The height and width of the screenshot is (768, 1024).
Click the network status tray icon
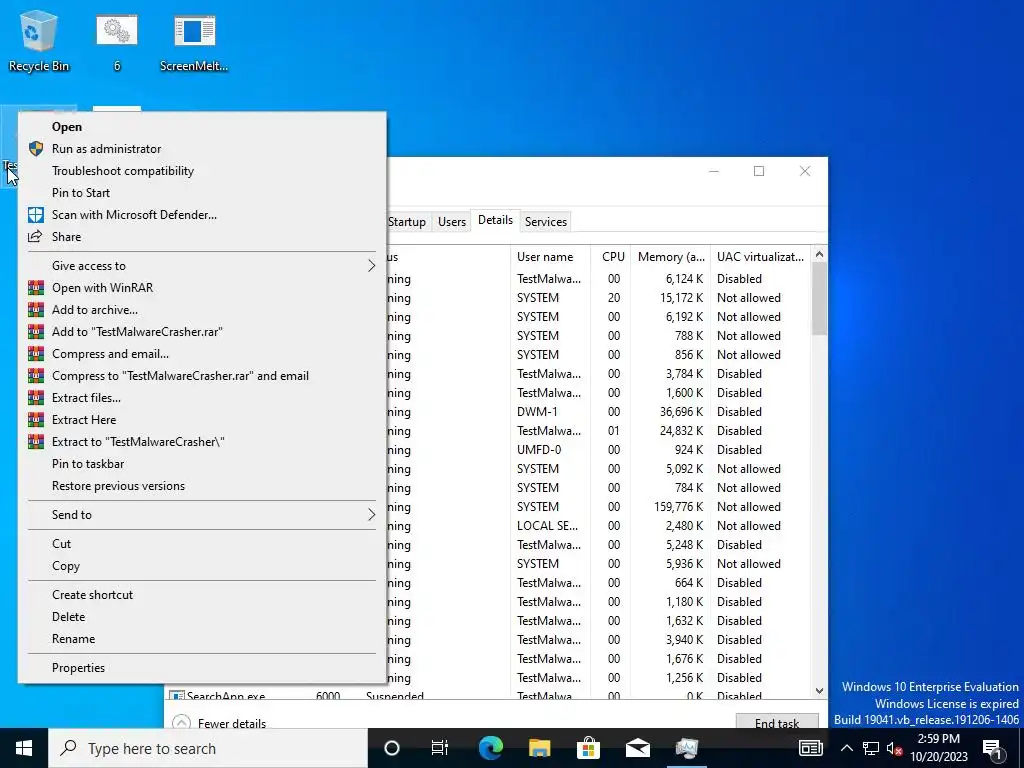[x=871, y=748]
